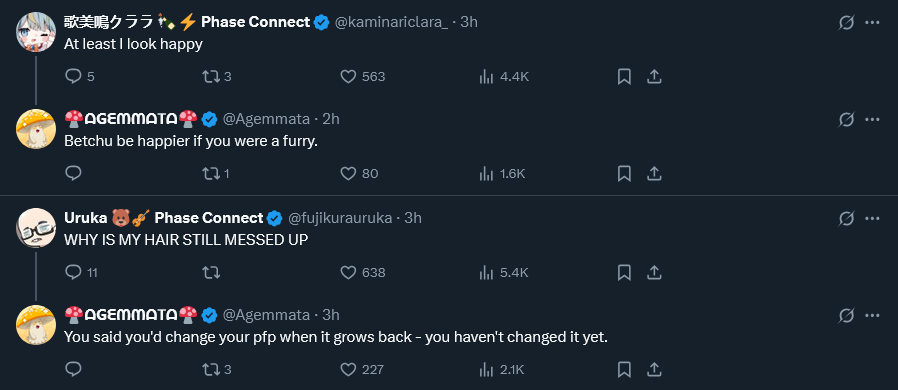Open Grok explain icon on Clara's tweet

point(846,22)
